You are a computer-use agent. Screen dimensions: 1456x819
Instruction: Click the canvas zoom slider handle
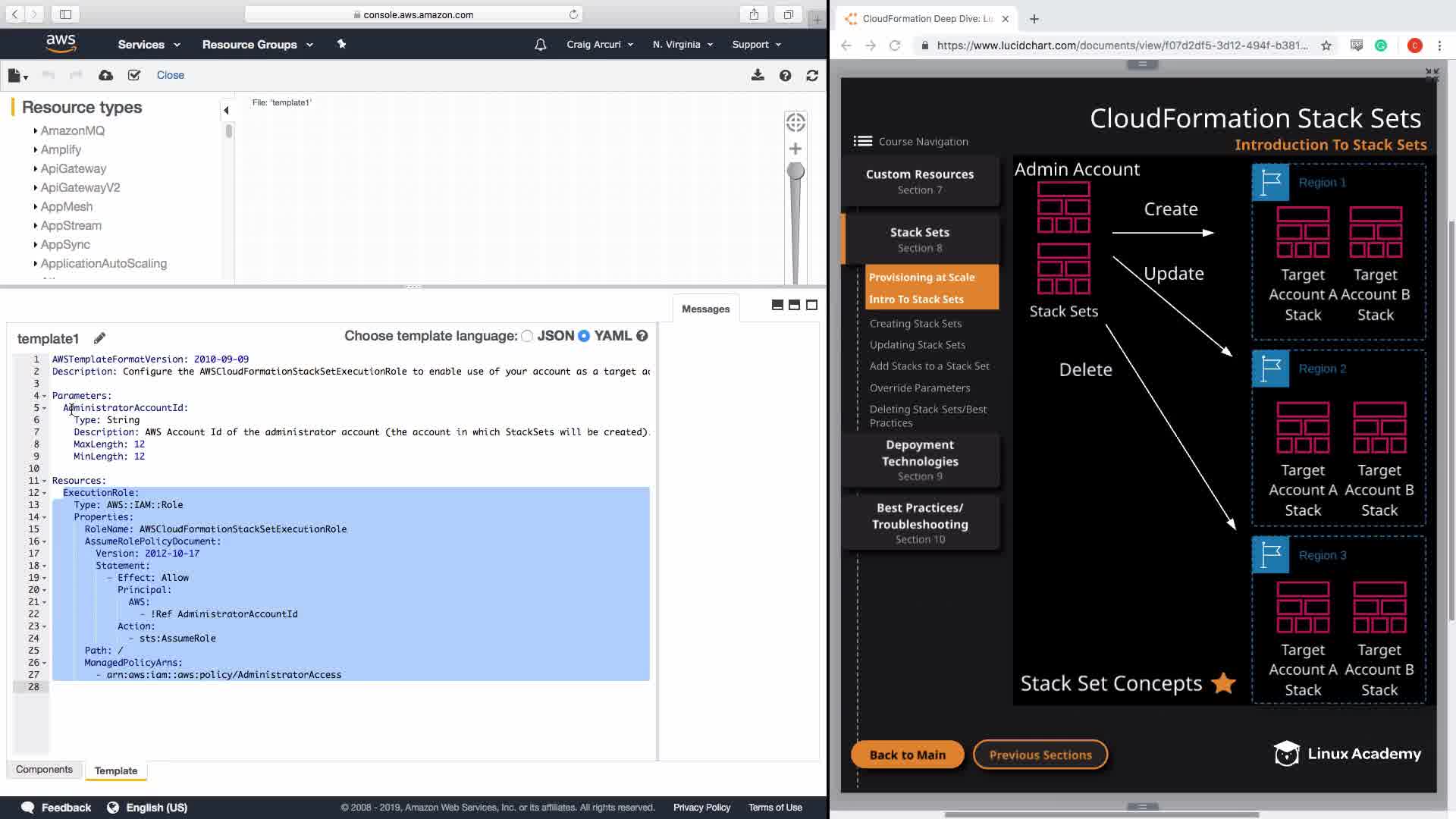[x=795, y=171]
